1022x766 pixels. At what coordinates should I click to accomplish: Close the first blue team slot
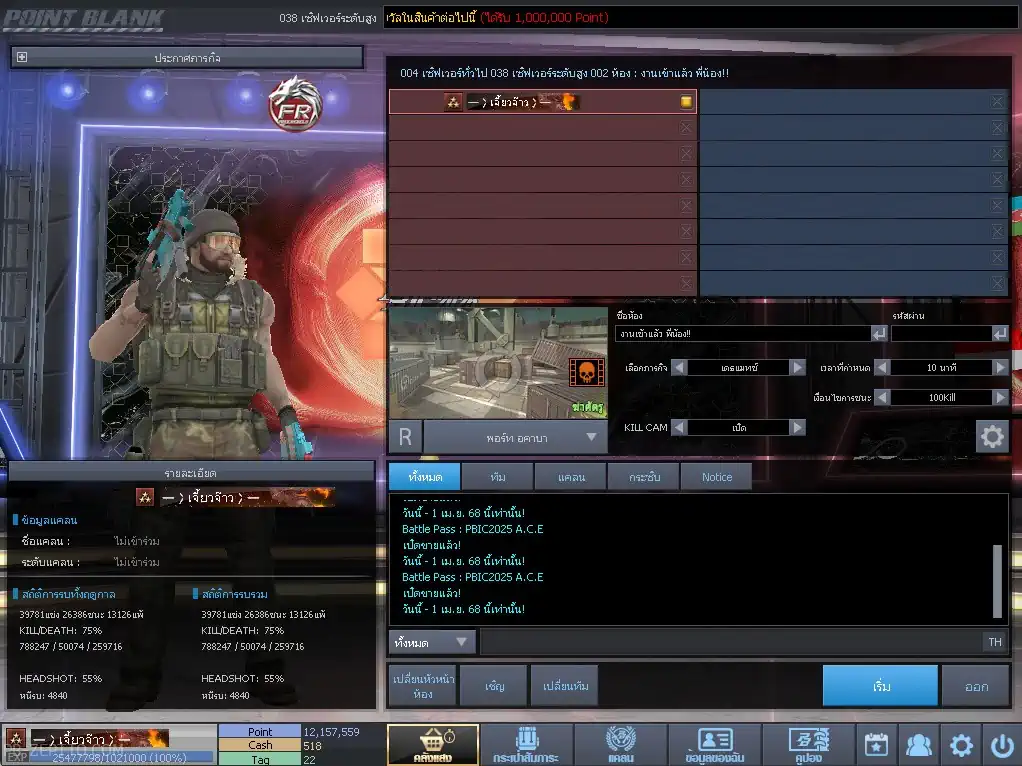(997, 102)
